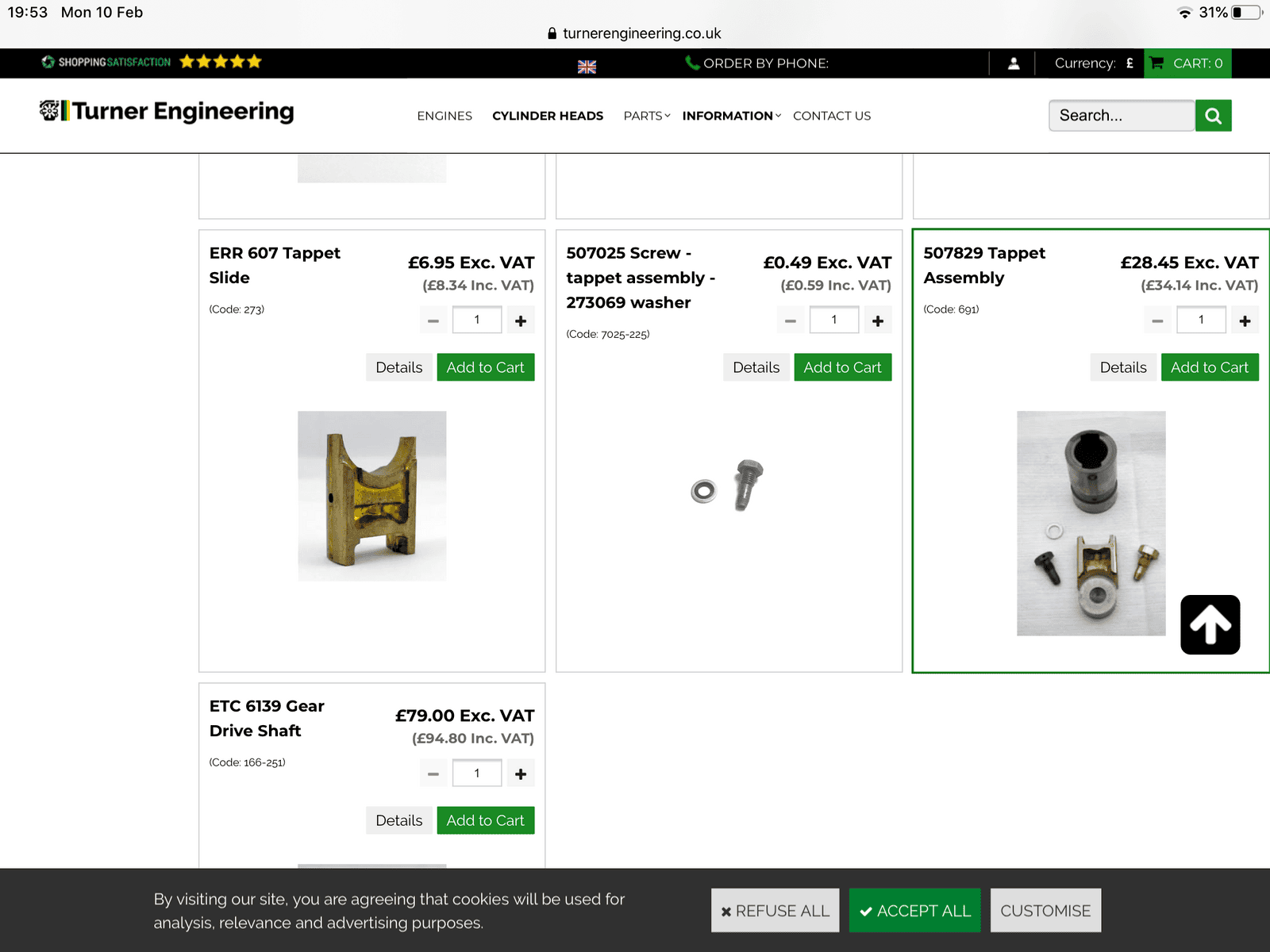The image size is (1270, 952).
Task: View details of 507829 Tappet Assembly
Action: point(1123,367)
